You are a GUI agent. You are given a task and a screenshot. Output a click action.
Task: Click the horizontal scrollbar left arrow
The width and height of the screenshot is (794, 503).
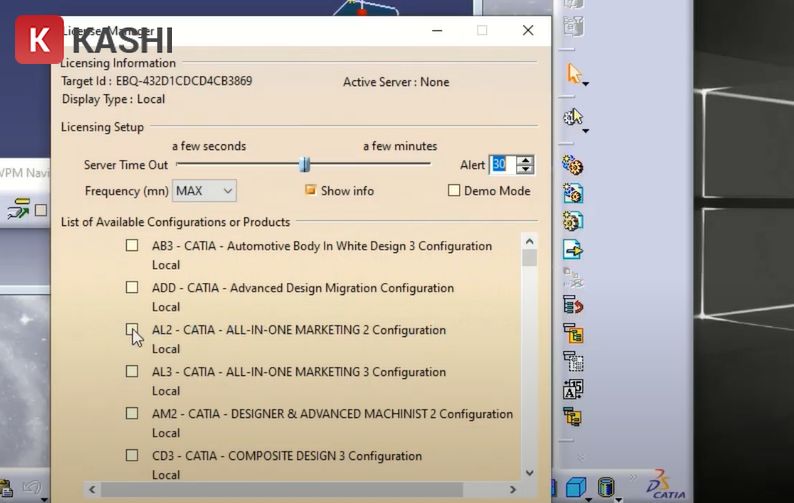click(92, 489)
